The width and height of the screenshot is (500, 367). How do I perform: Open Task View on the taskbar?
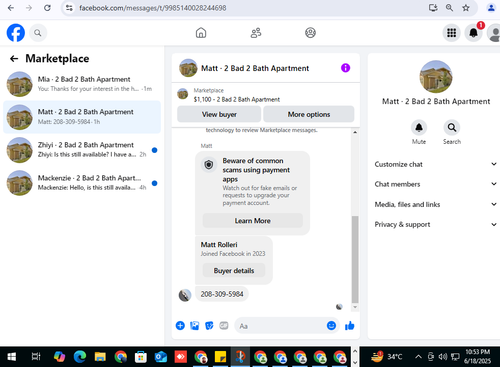tap(36, 357)
